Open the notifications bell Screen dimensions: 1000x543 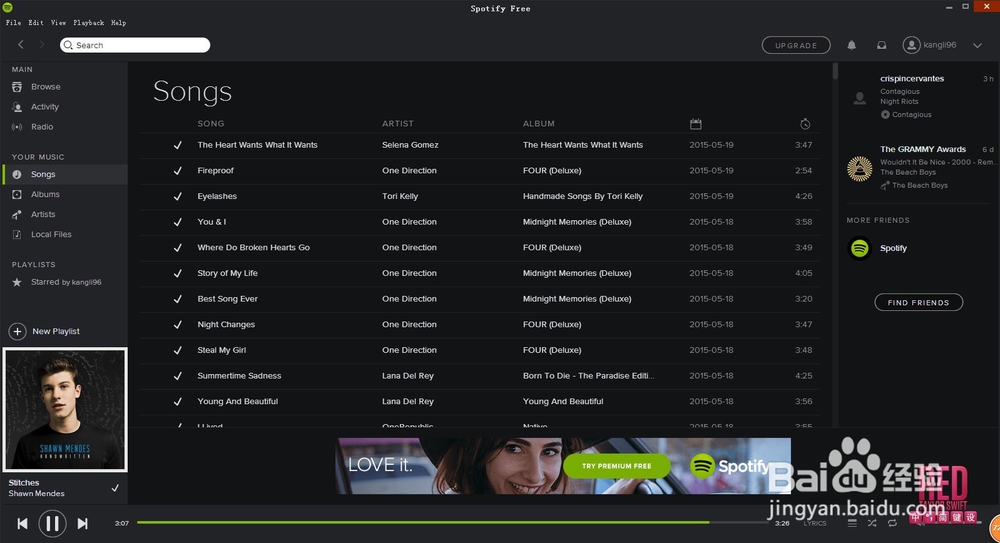(x=851, y=45)
